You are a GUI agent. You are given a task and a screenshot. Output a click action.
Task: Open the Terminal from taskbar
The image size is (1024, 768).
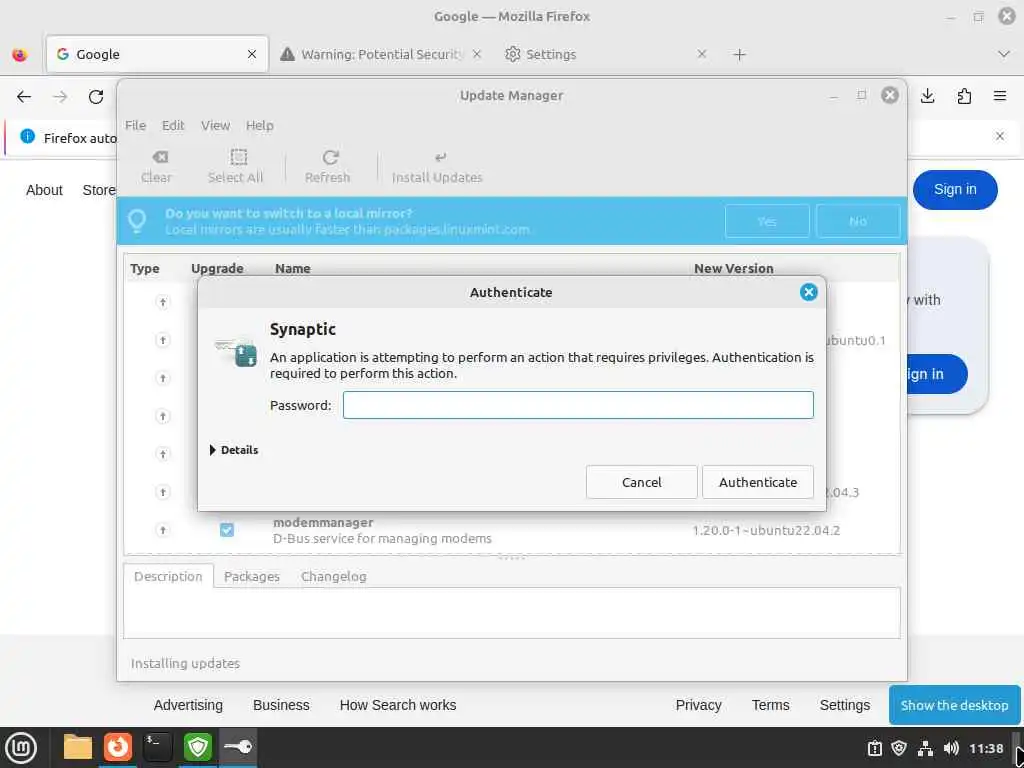click(x=157, y=748)
